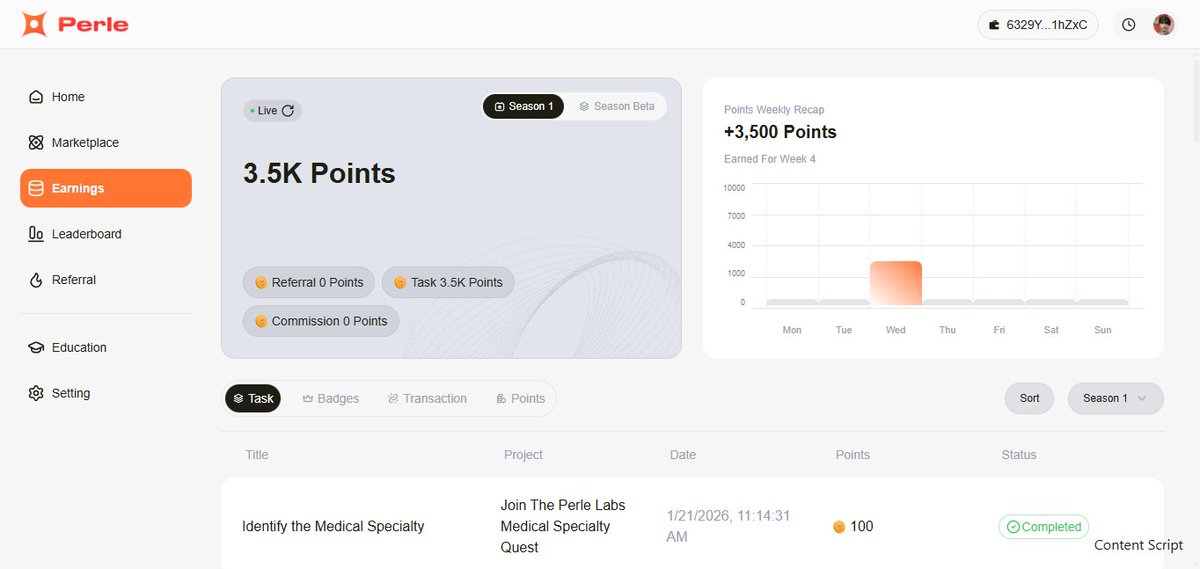Click the Commission 0 Points chip
Image resolution: width=1200 pixels, height=569 pixels.
click(x=321, y=321)
